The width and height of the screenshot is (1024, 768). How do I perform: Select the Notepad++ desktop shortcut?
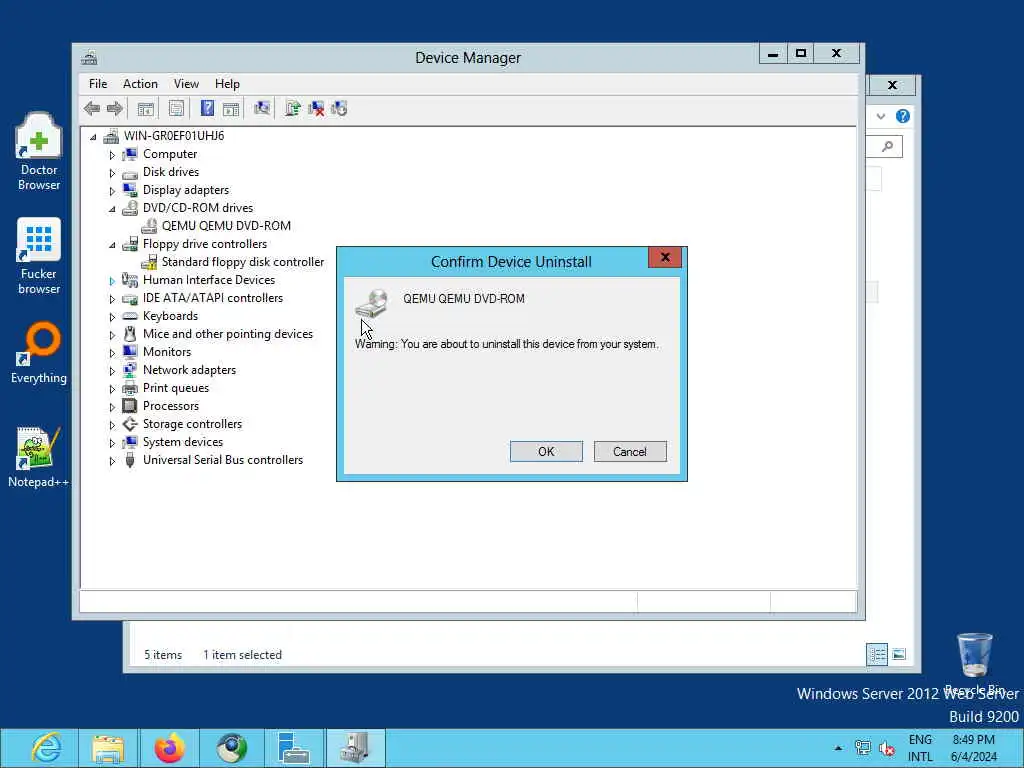coord(39,457)
